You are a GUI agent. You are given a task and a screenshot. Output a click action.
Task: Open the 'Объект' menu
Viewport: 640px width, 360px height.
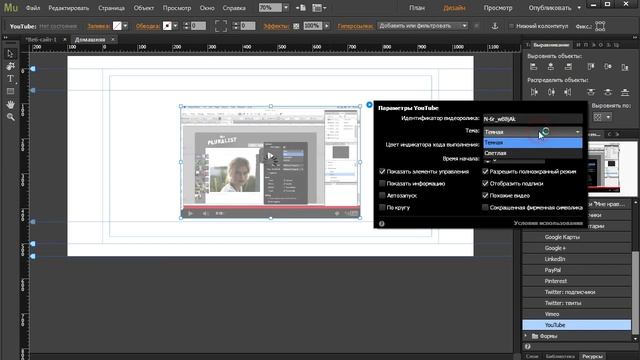click(x=144, y=8)
